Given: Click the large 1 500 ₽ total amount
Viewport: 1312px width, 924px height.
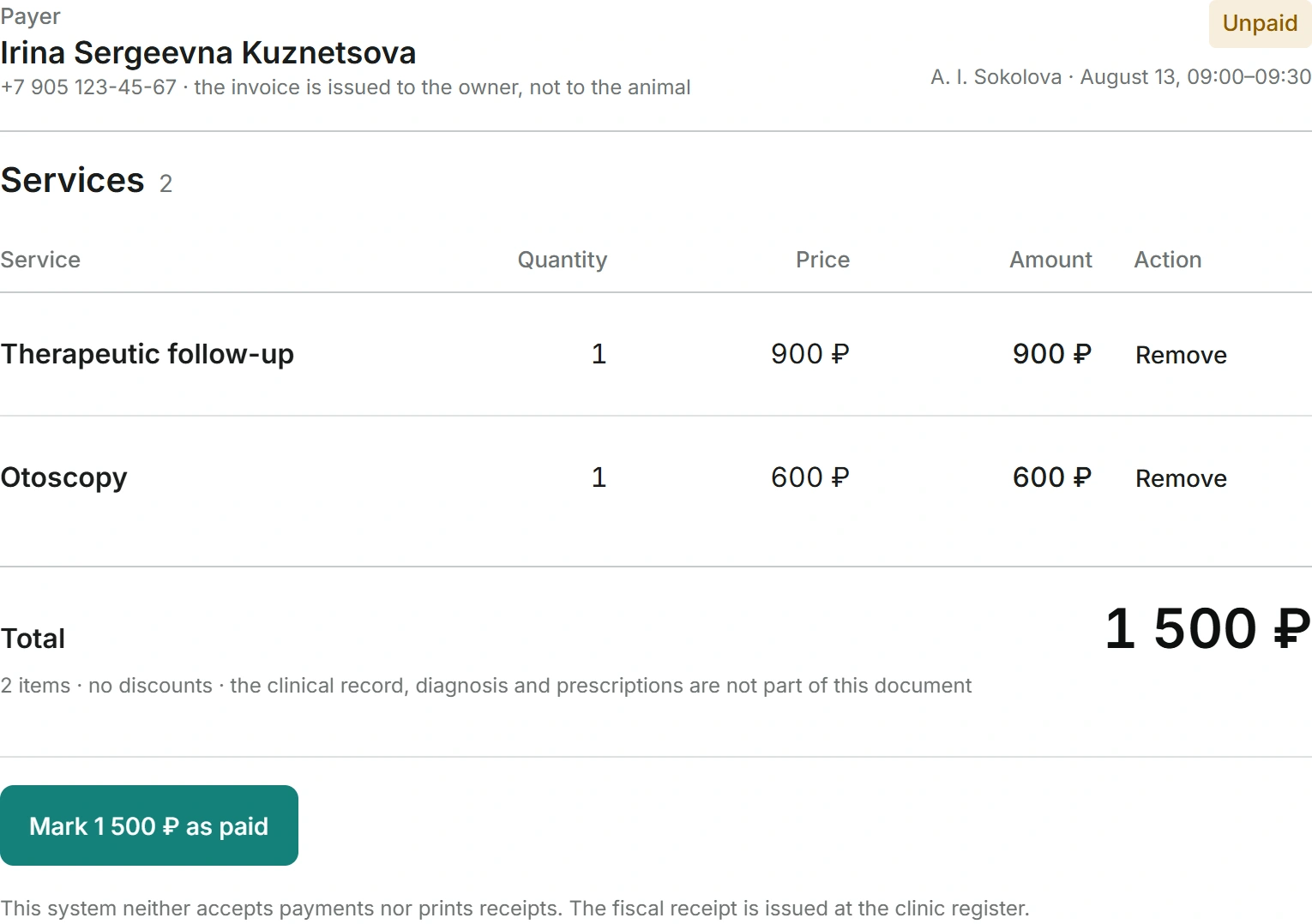Looking at the screenshot, I should tap(1207, 628).
